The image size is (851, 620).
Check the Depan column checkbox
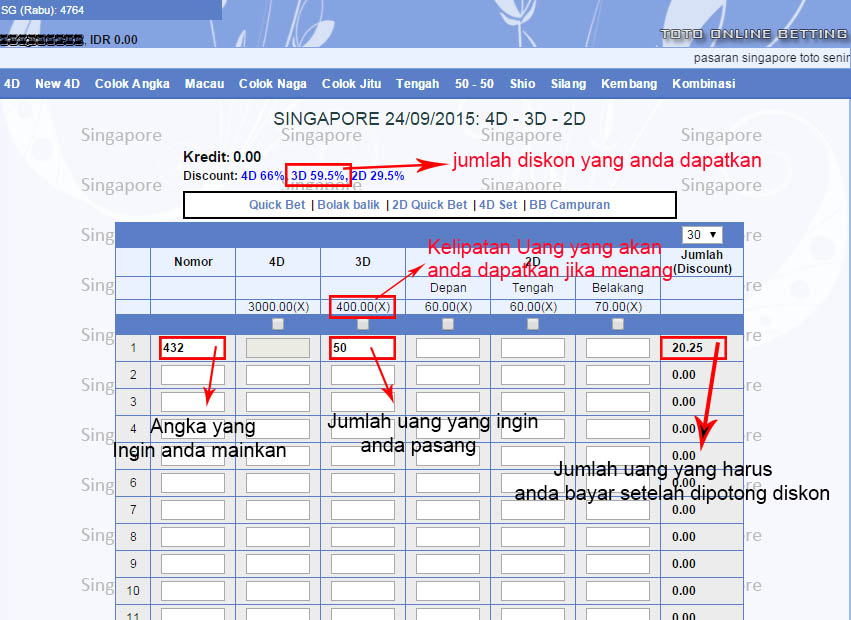click(x=448, y=323)
